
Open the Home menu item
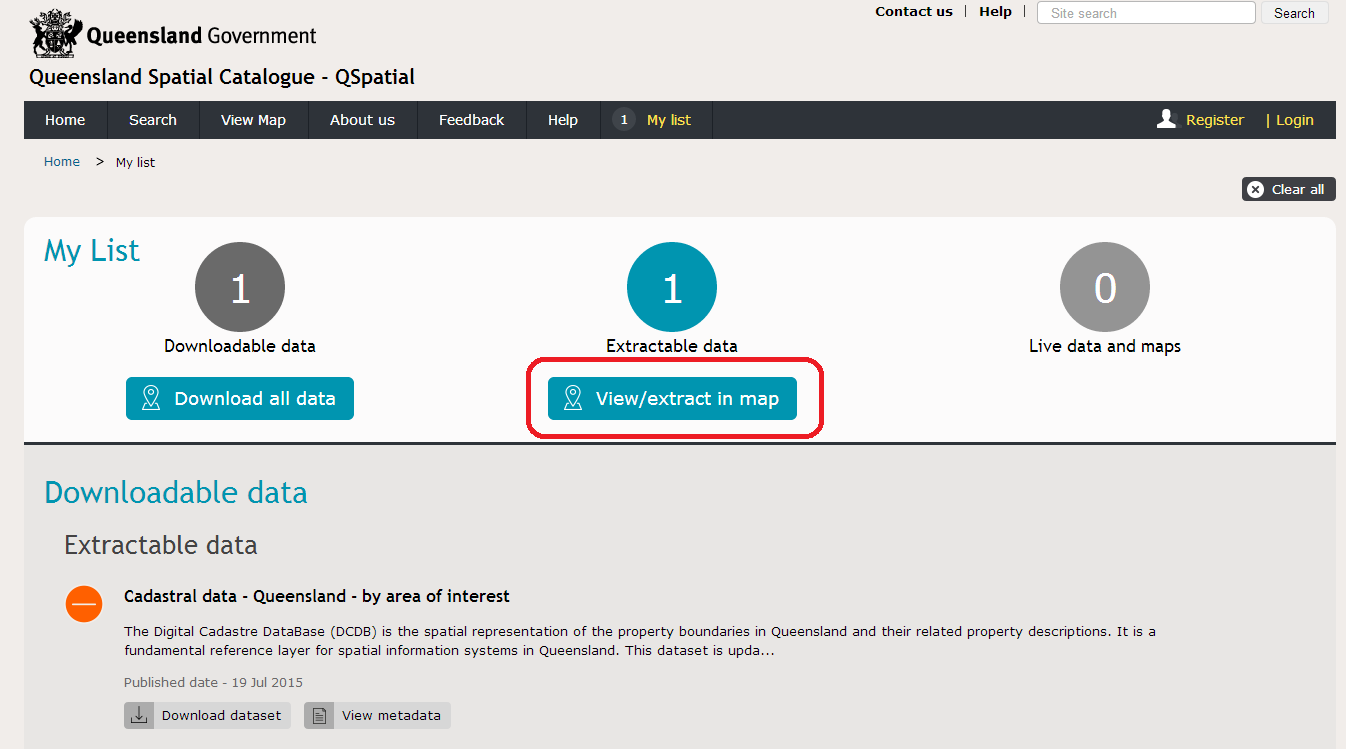[65, 120]
